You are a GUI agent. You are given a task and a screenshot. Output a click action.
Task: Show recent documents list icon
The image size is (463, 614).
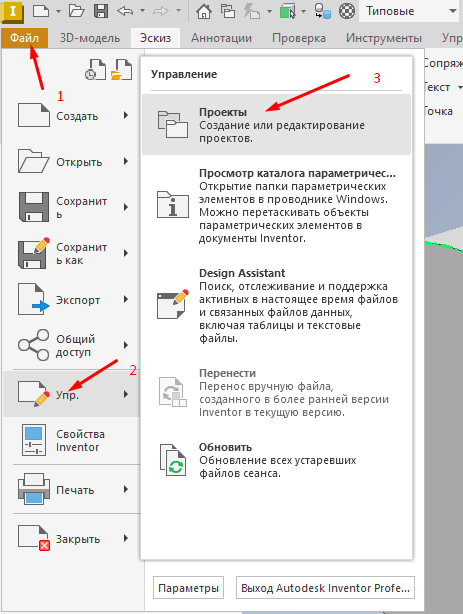(96, 70)
